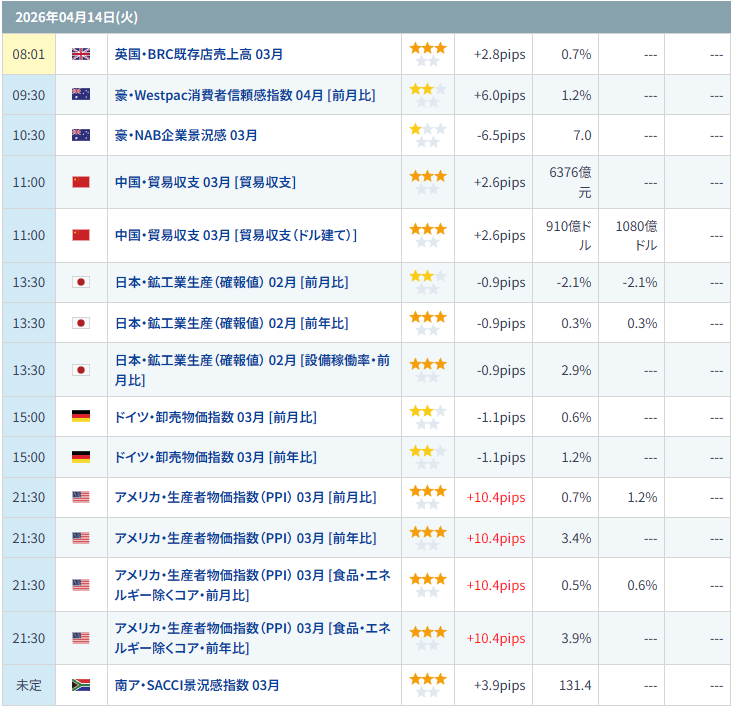
Task: Open the 豪・NAB企業景況感 03月 link
Action: [186, 135]
